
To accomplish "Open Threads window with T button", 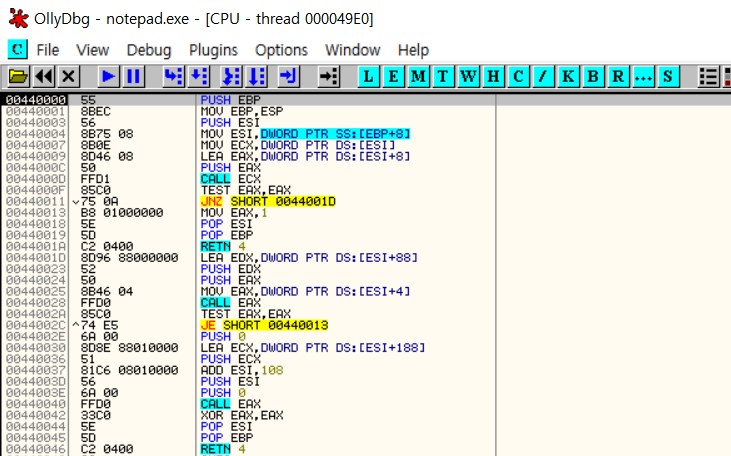I will [x=443, y=76].
